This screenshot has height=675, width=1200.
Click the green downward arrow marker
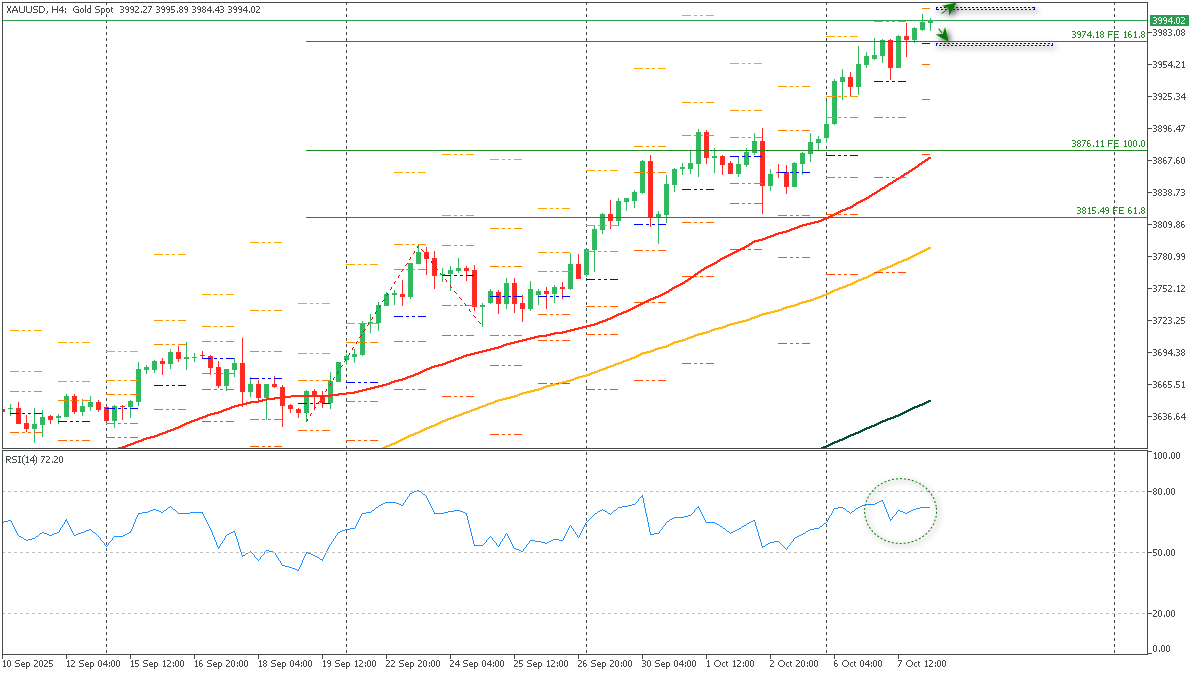click(x=943, y=36)
